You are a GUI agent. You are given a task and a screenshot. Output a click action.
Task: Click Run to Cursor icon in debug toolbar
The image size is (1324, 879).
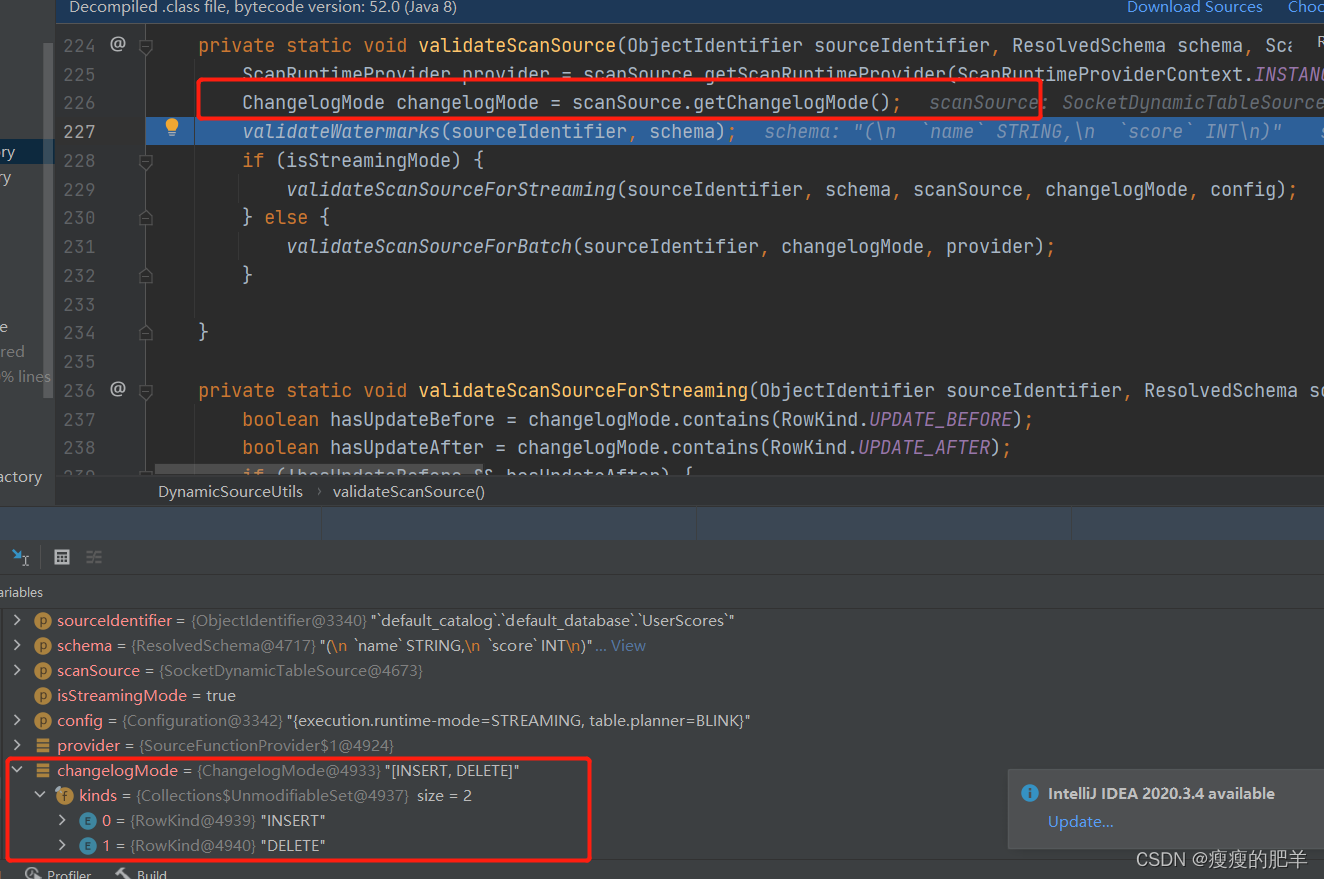[x=20, y=557]
